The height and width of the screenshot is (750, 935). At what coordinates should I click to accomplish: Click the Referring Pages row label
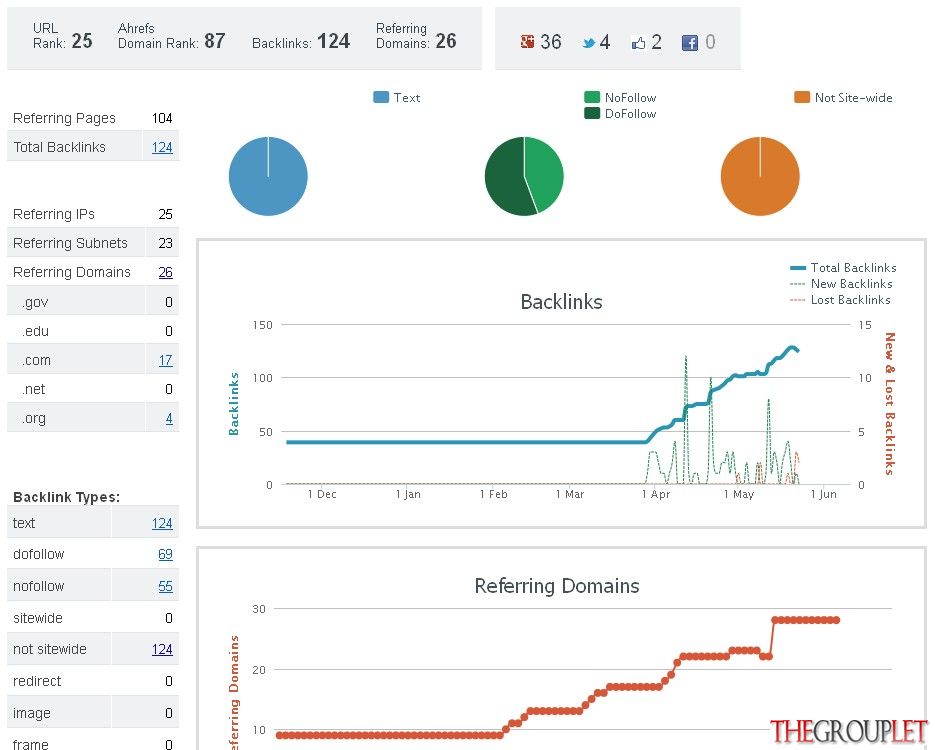64,118
